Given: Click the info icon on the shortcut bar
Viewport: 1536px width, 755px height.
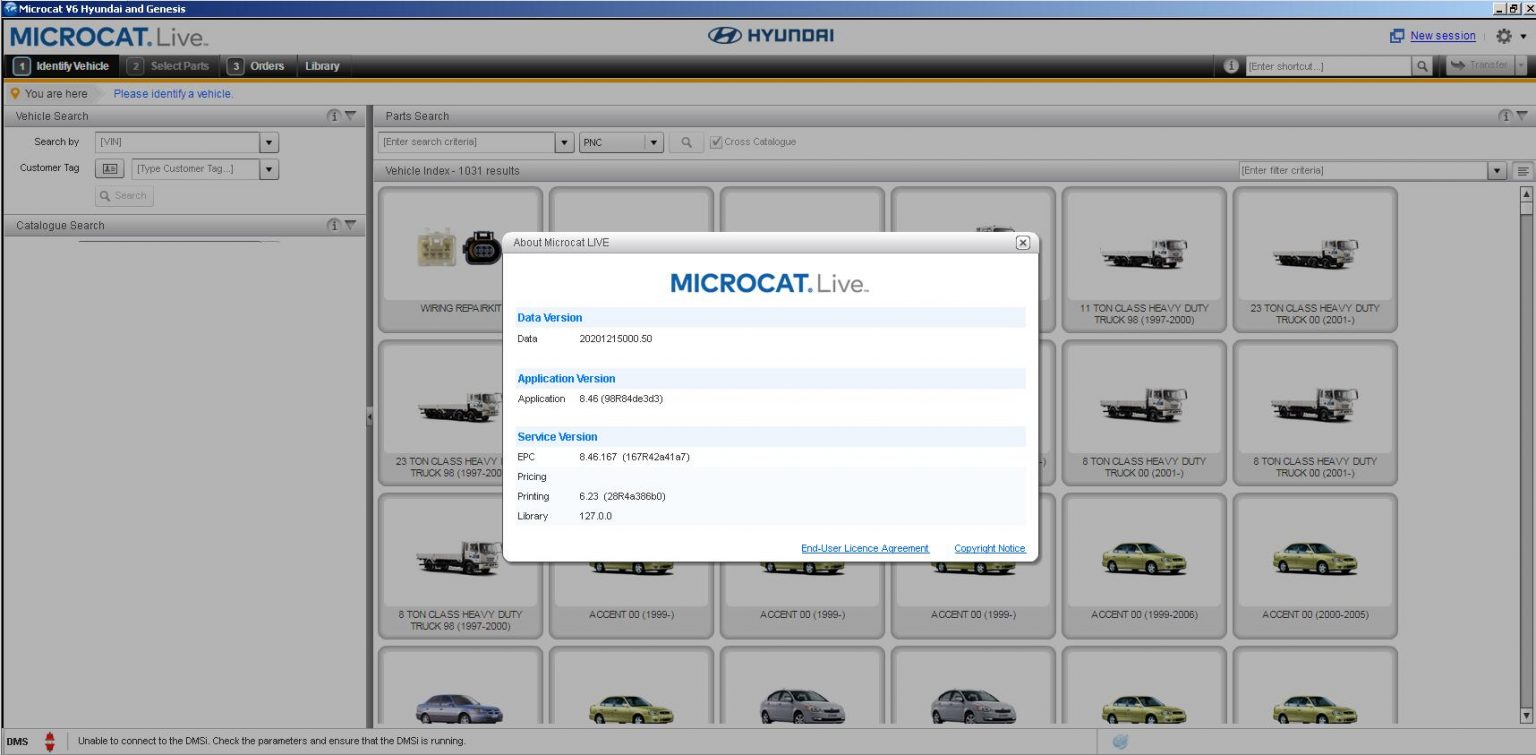Looking at the screenshot, I should [x=1229, y=66].
